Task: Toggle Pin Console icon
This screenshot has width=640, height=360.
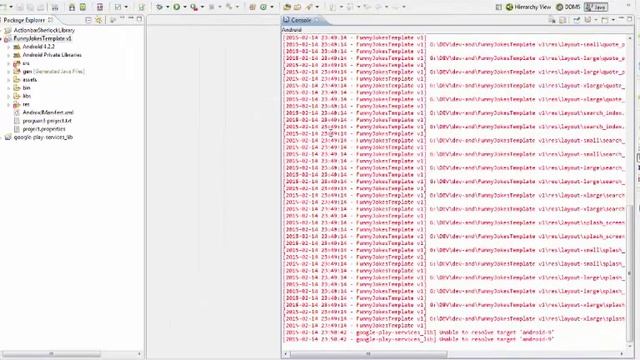Action: [x=577, y=20]
